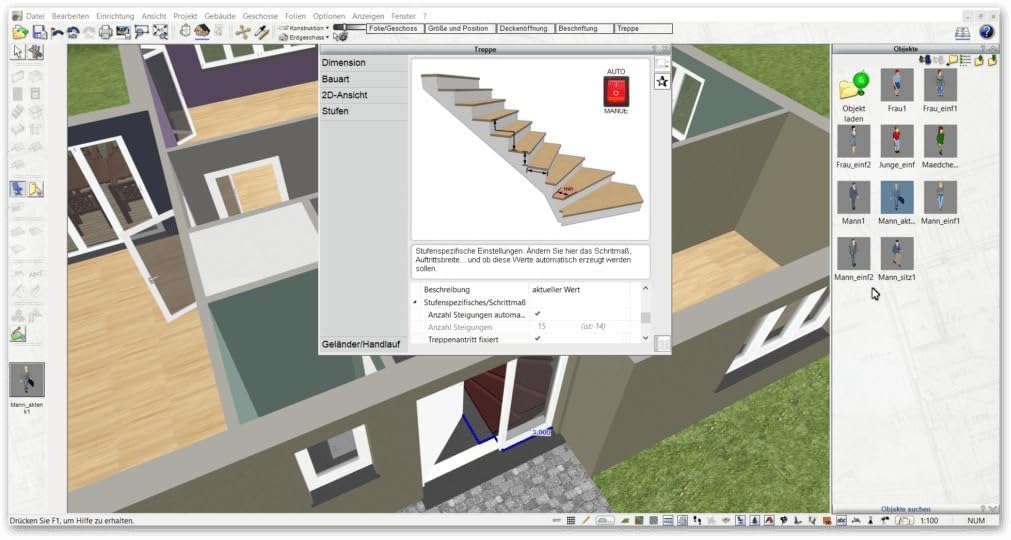Viewport: 1011px width, 540px height.
Task: Open the Deckenöffnung tab
Action: pos(525,28)
